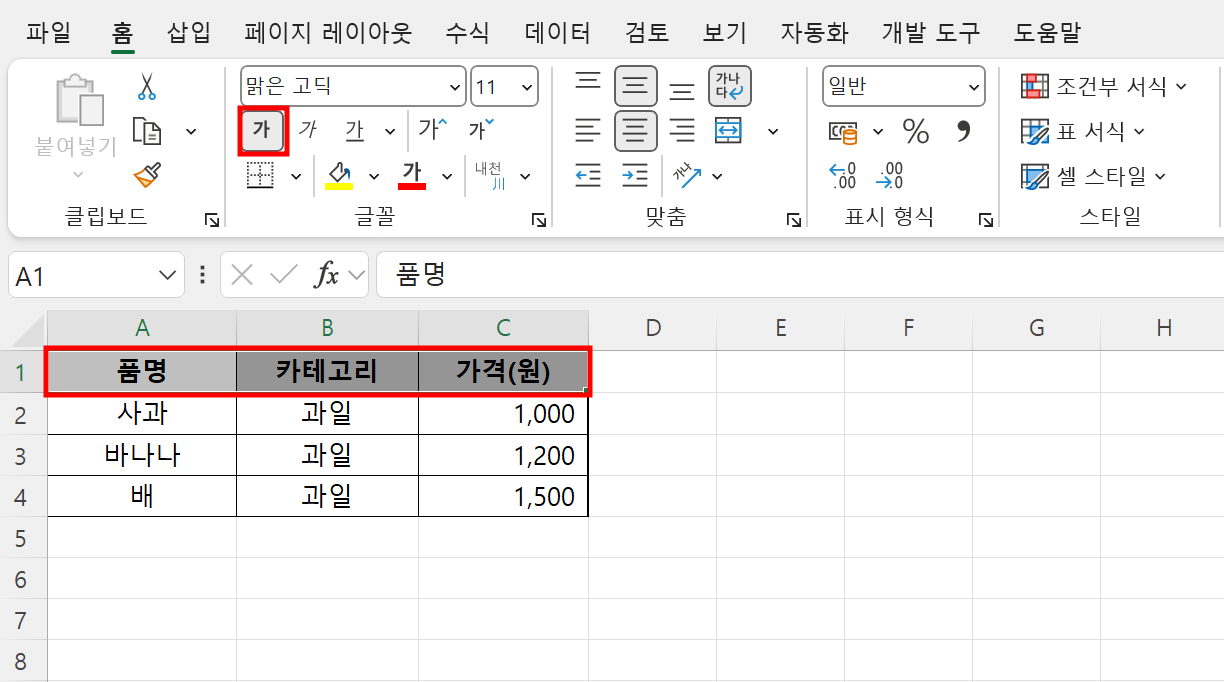This screenshot has height=682, width=1224.
Task: Open the clipboard dialog launcher
Action: tap(212, 219)
